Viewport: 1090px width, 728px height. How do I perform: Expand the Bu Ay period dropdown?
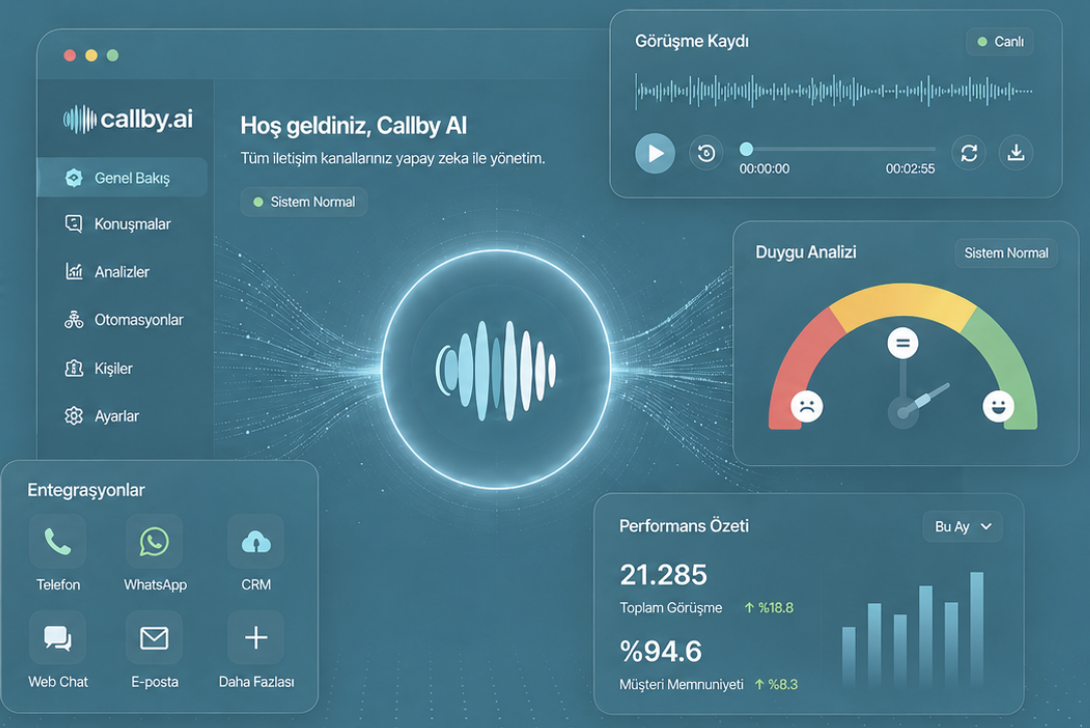[x=963, y=527]
